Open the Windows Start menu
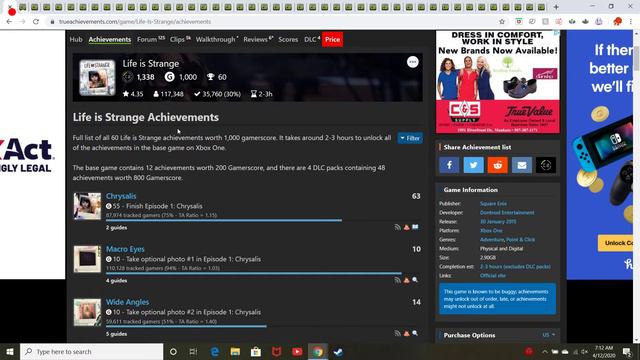The image size is (640, 360). [10, 351]
